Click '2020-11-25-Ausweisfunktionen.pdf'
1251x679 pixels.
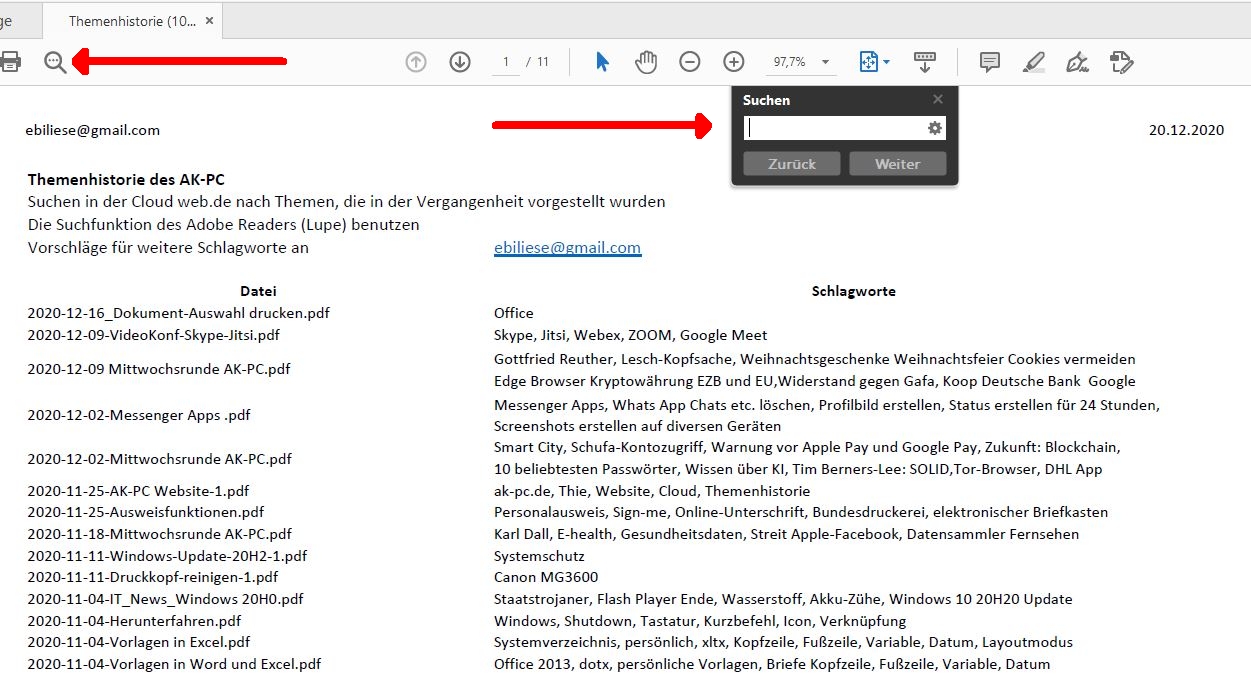146,512
